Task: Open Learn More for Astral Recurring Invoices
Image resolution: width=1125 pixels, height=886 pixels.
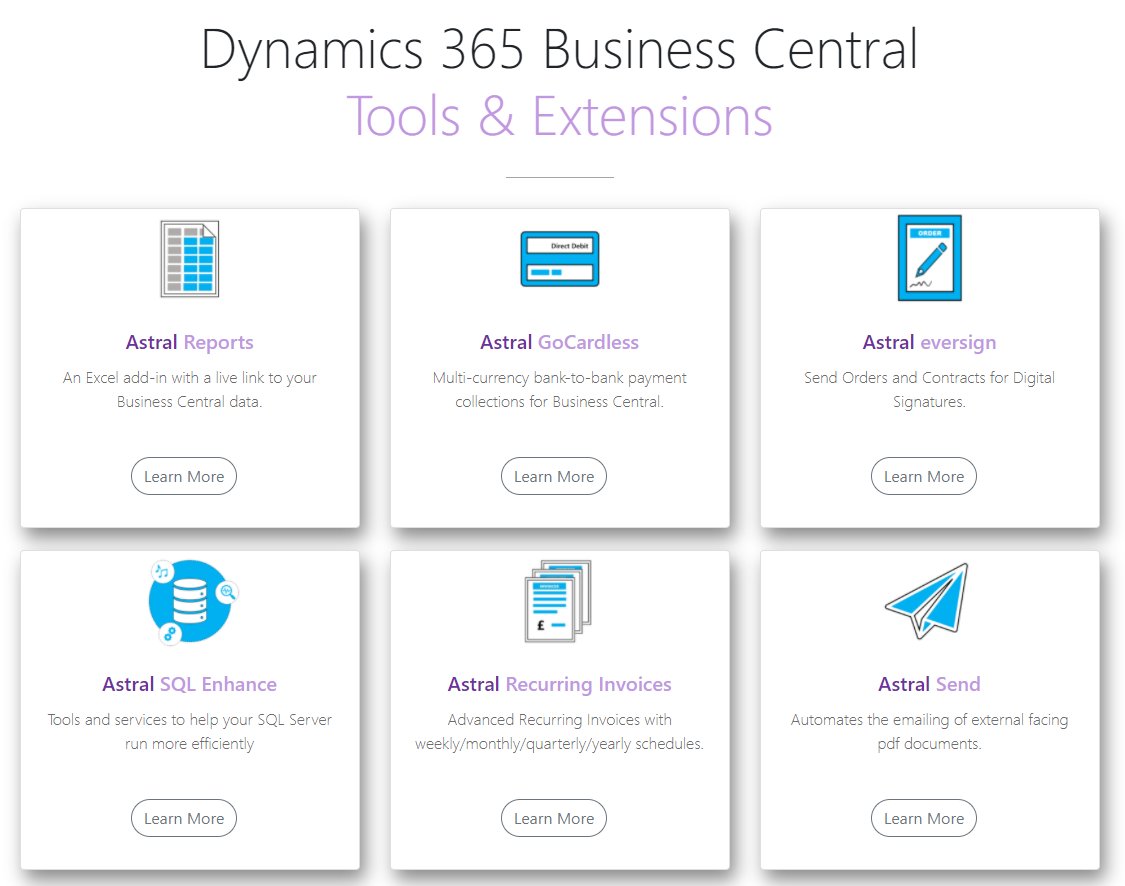Action: coord(554,819)
